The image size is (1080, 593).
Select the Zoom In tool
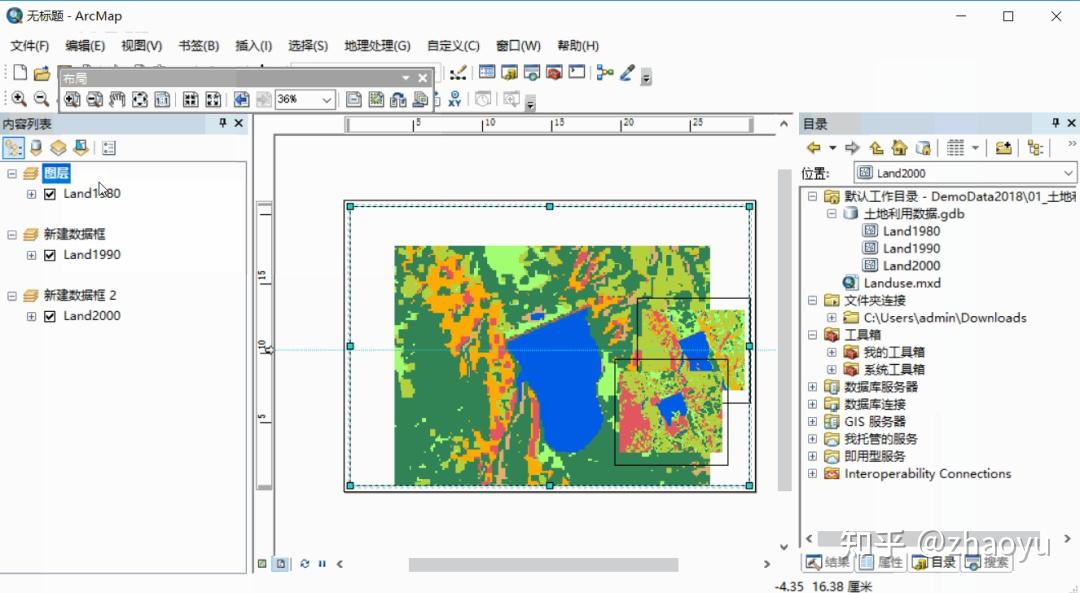(x=18, y=99)
